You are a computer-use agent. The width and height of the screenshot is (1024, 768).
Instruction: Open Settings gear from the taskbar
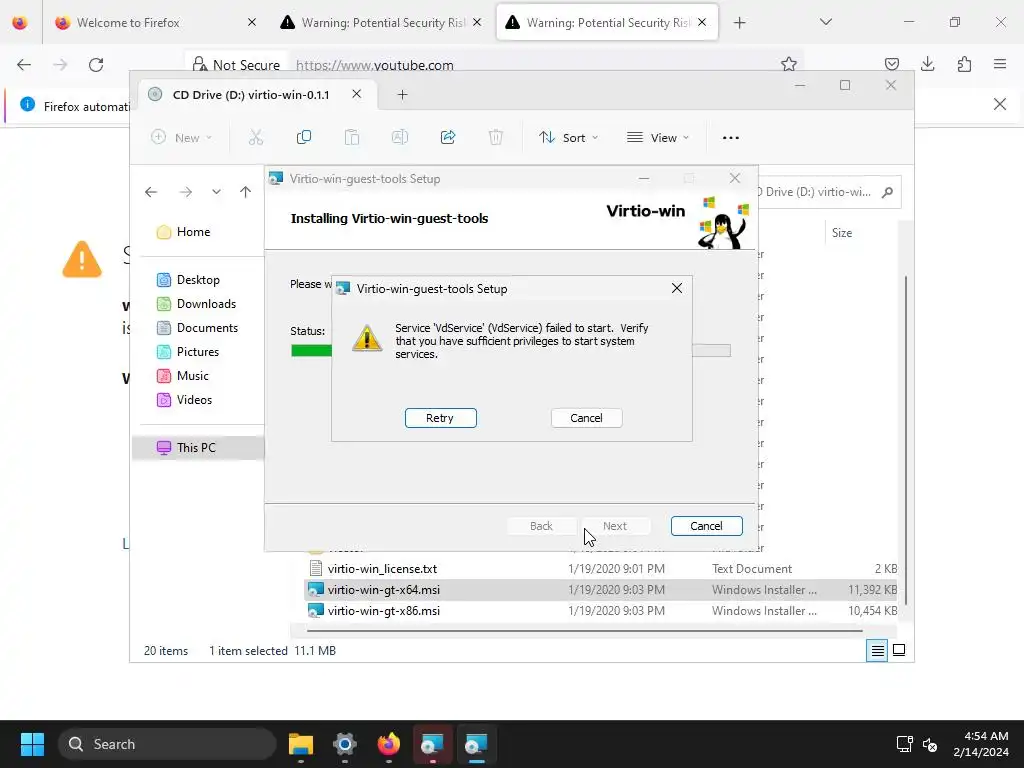[345, 744]
